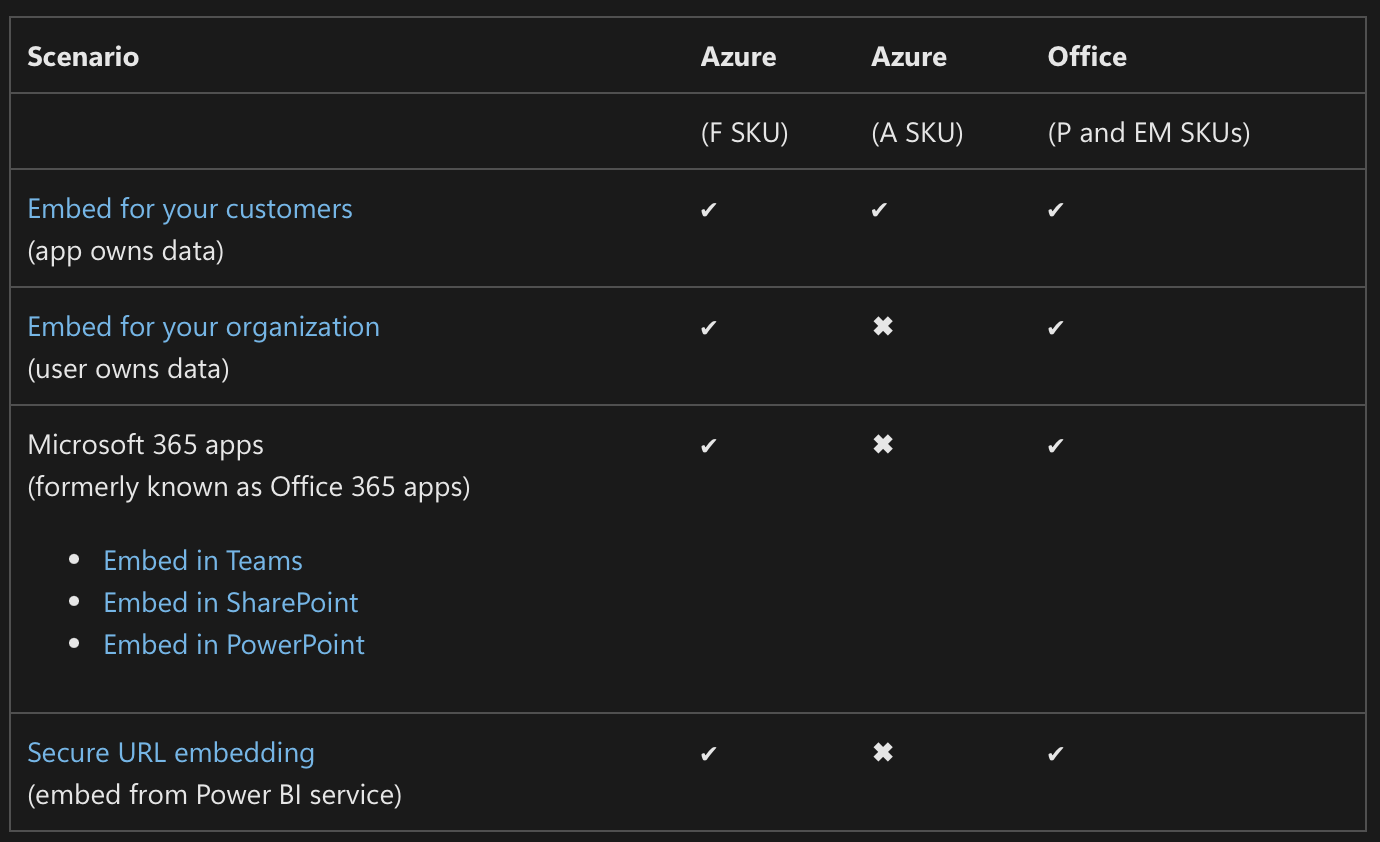Click the A SKU cross mark in 'Microsoft 365 apps' row
Viewport: 1380px width, 842px height.
(x=883, y=445)
